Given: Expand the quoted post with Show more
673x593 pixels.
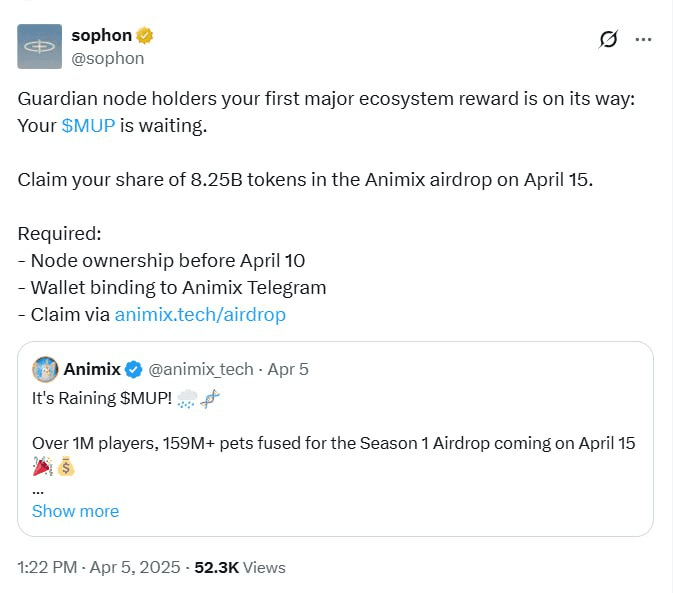Looking at the screenshot, I should [75, 511].
